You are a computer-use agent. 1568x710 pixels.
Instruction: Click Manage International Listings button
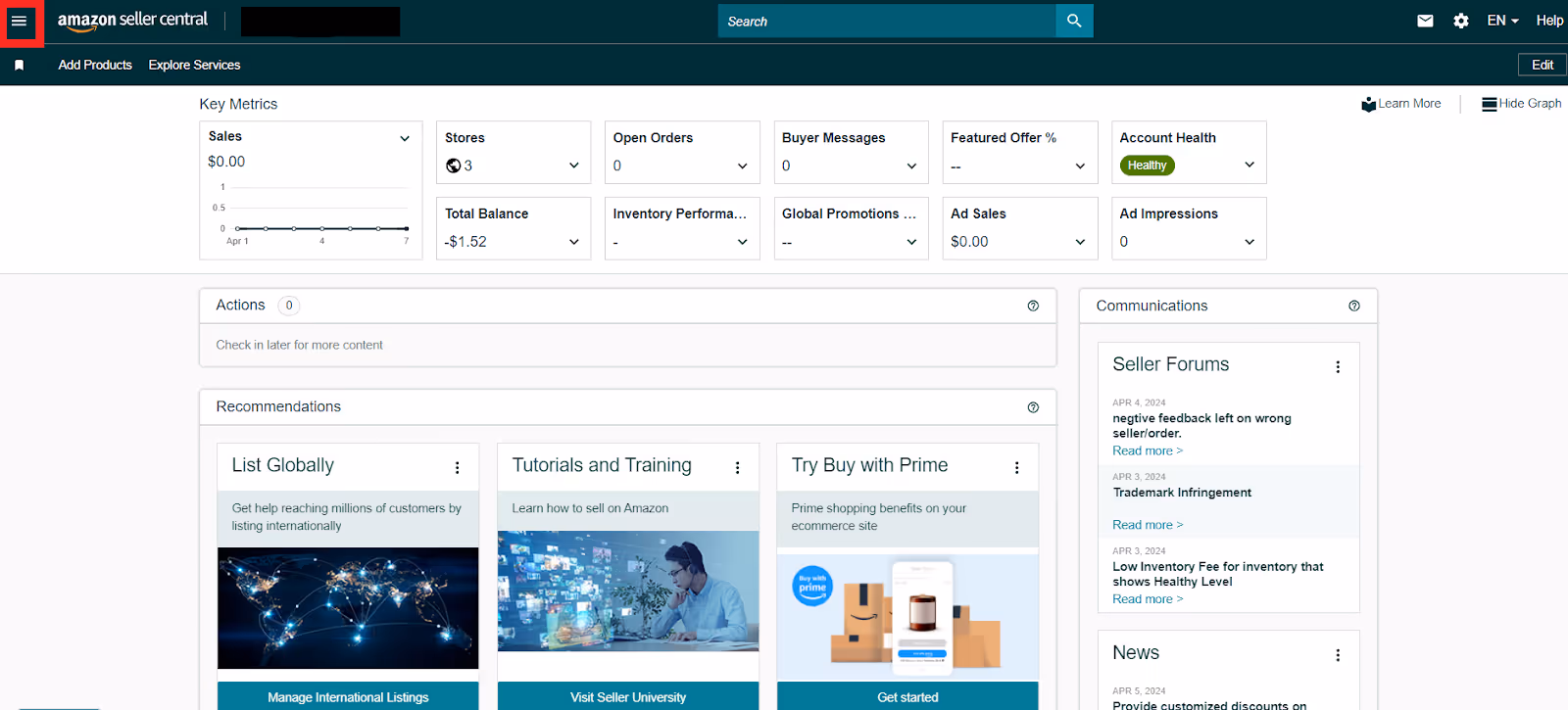point(348,696)
